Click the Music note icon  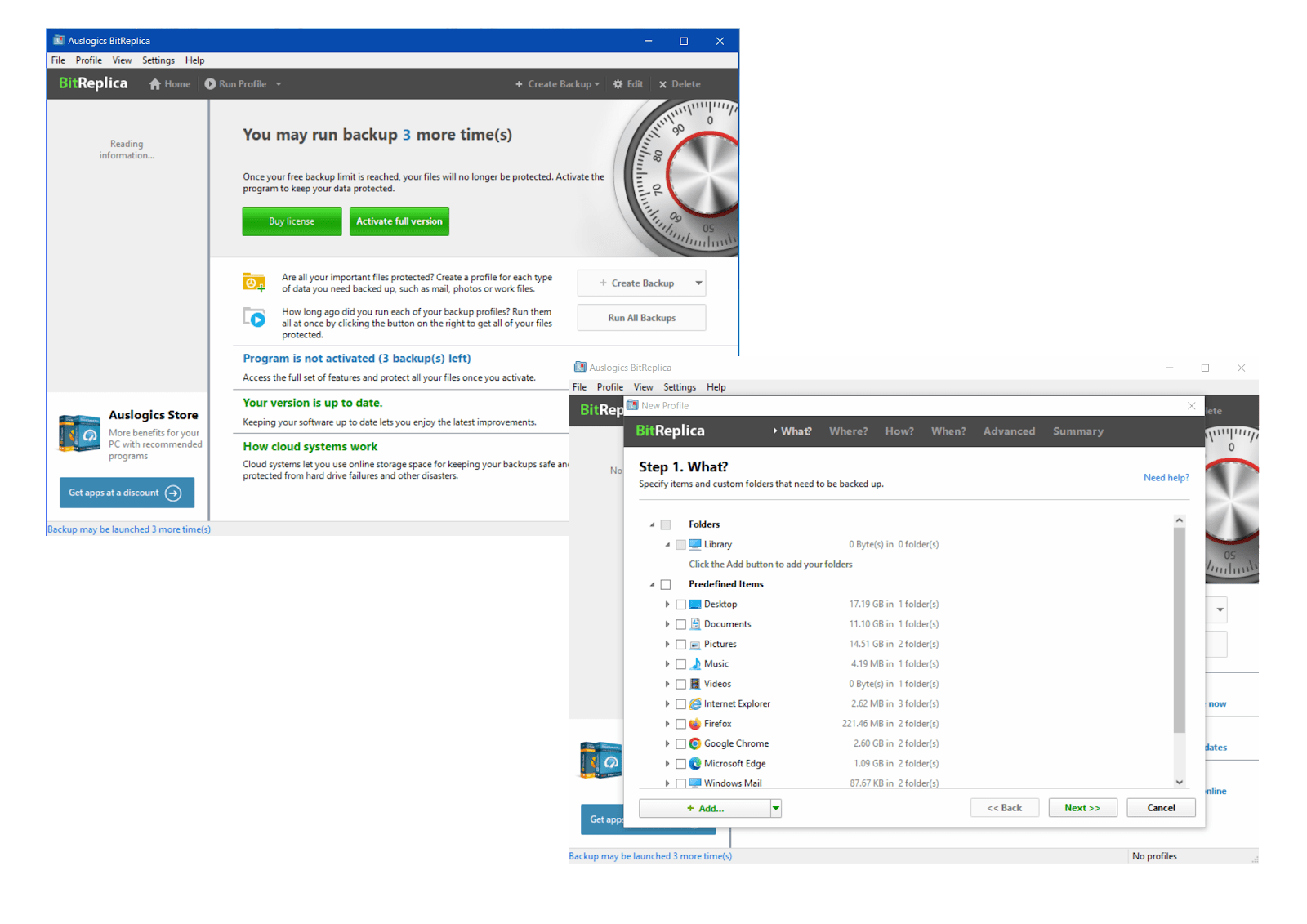tap(695, 664)
